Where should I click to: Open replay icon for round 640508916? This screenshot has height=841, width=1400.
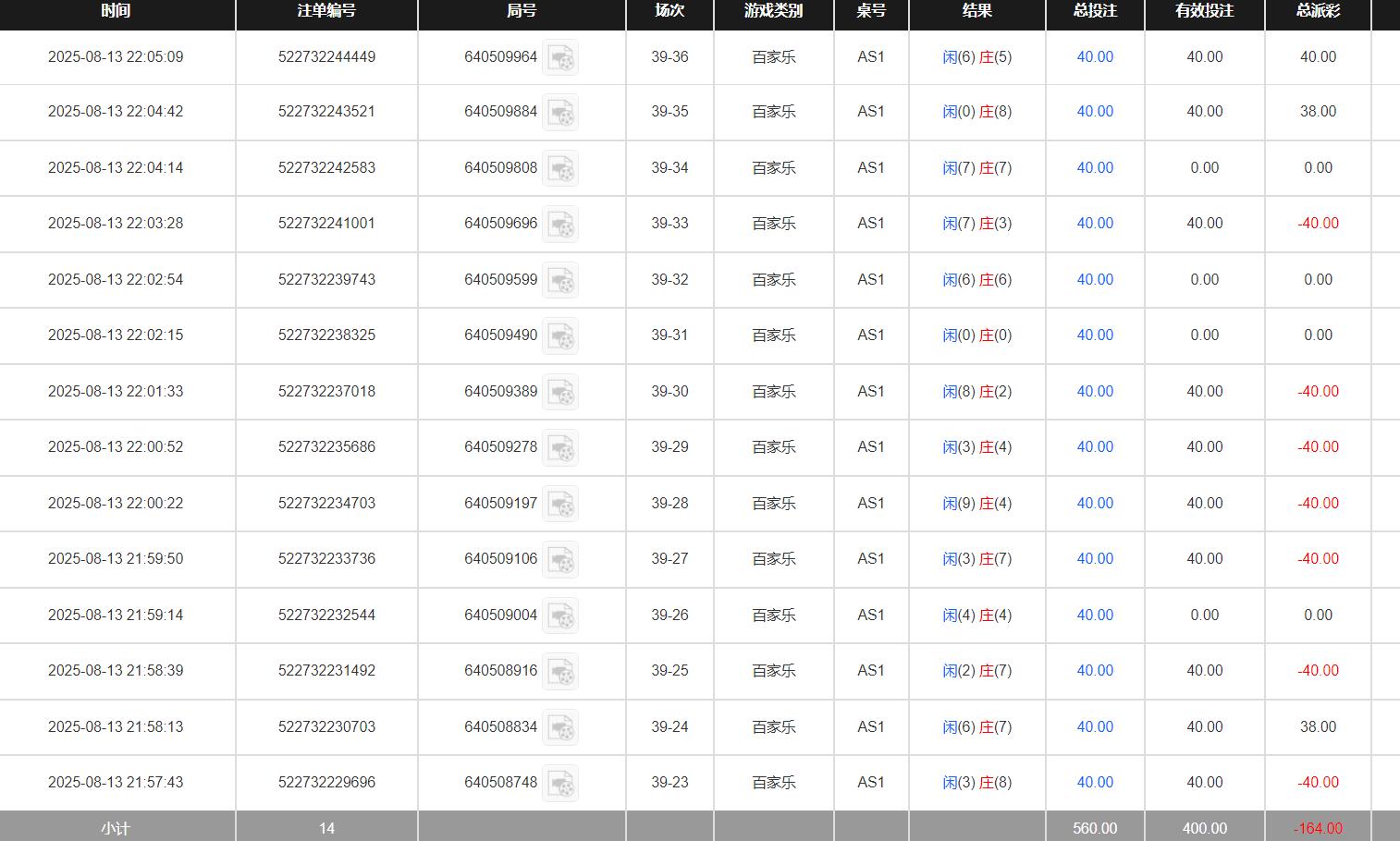pyautogui.click(x=560, y=671)
